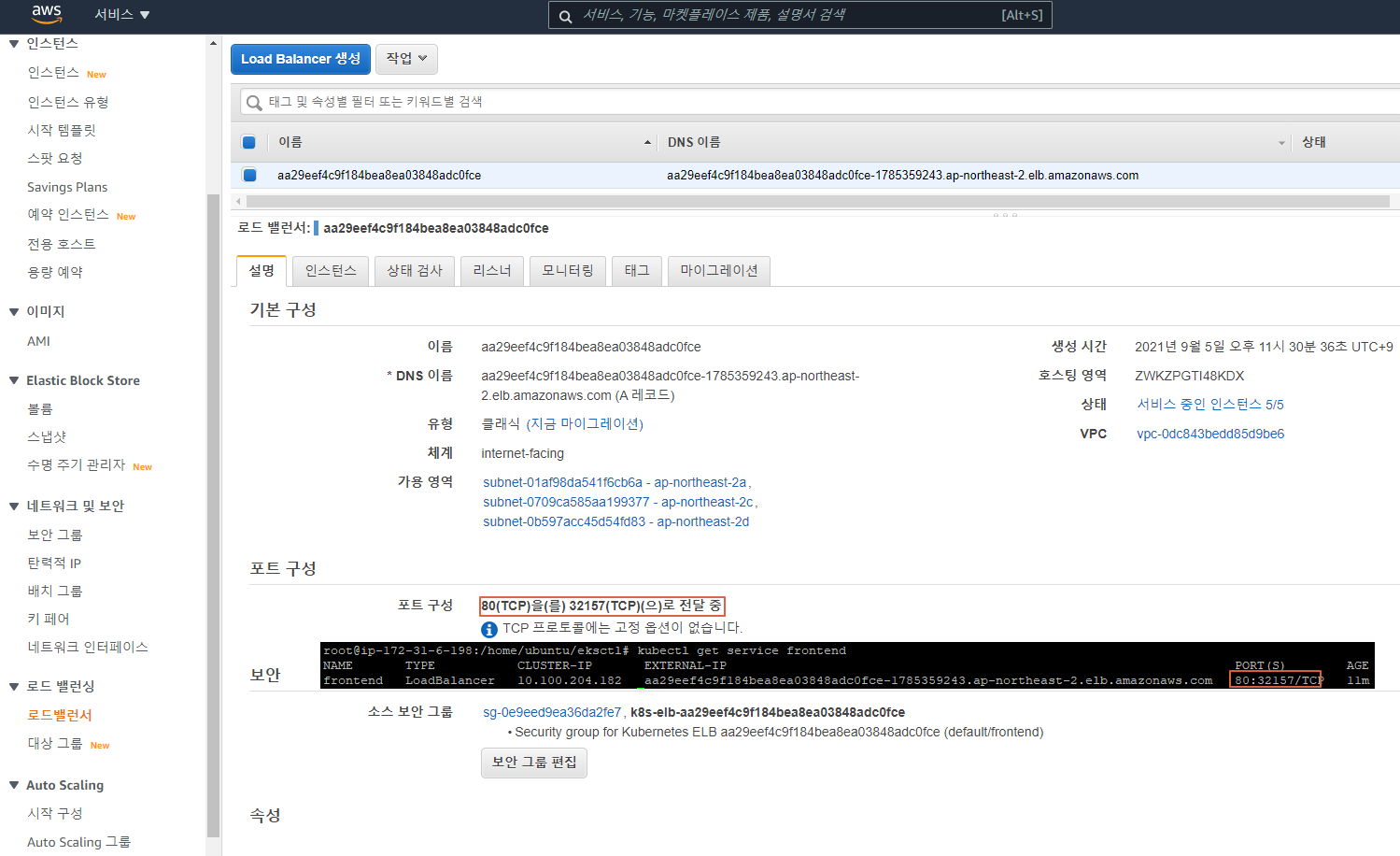The image size is (1400, 856).
Task: Switch to the 리스너 tab
Action: [x=492, y=271]
